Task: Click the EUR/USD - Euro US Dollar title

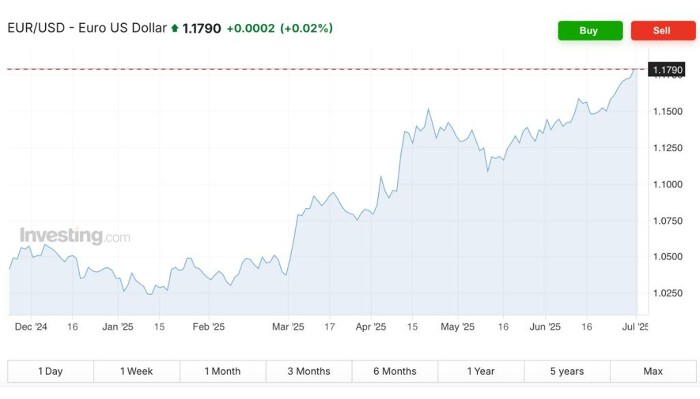Action: 87,28
